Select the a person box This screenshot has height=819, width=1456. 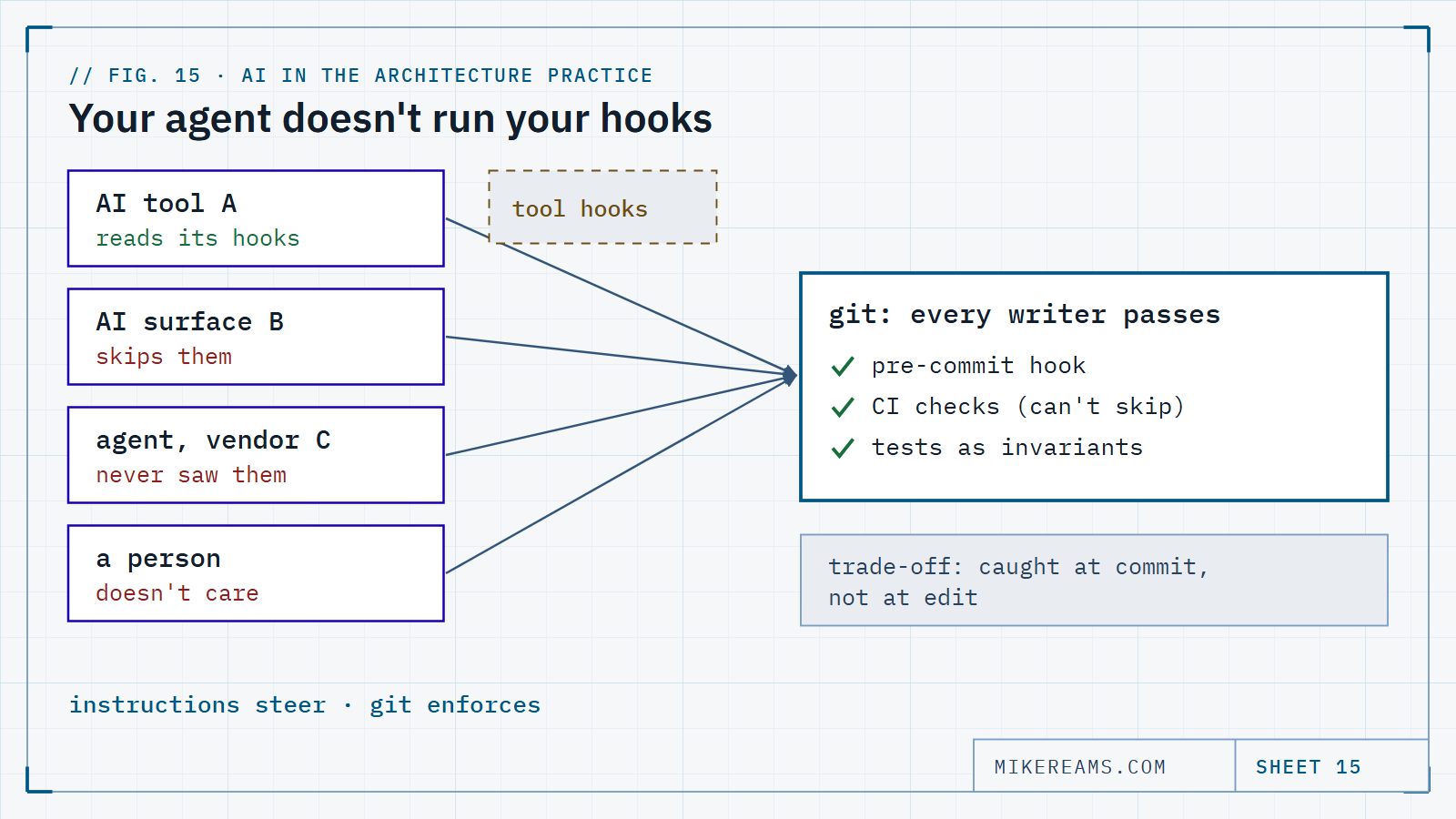point(256,573)
